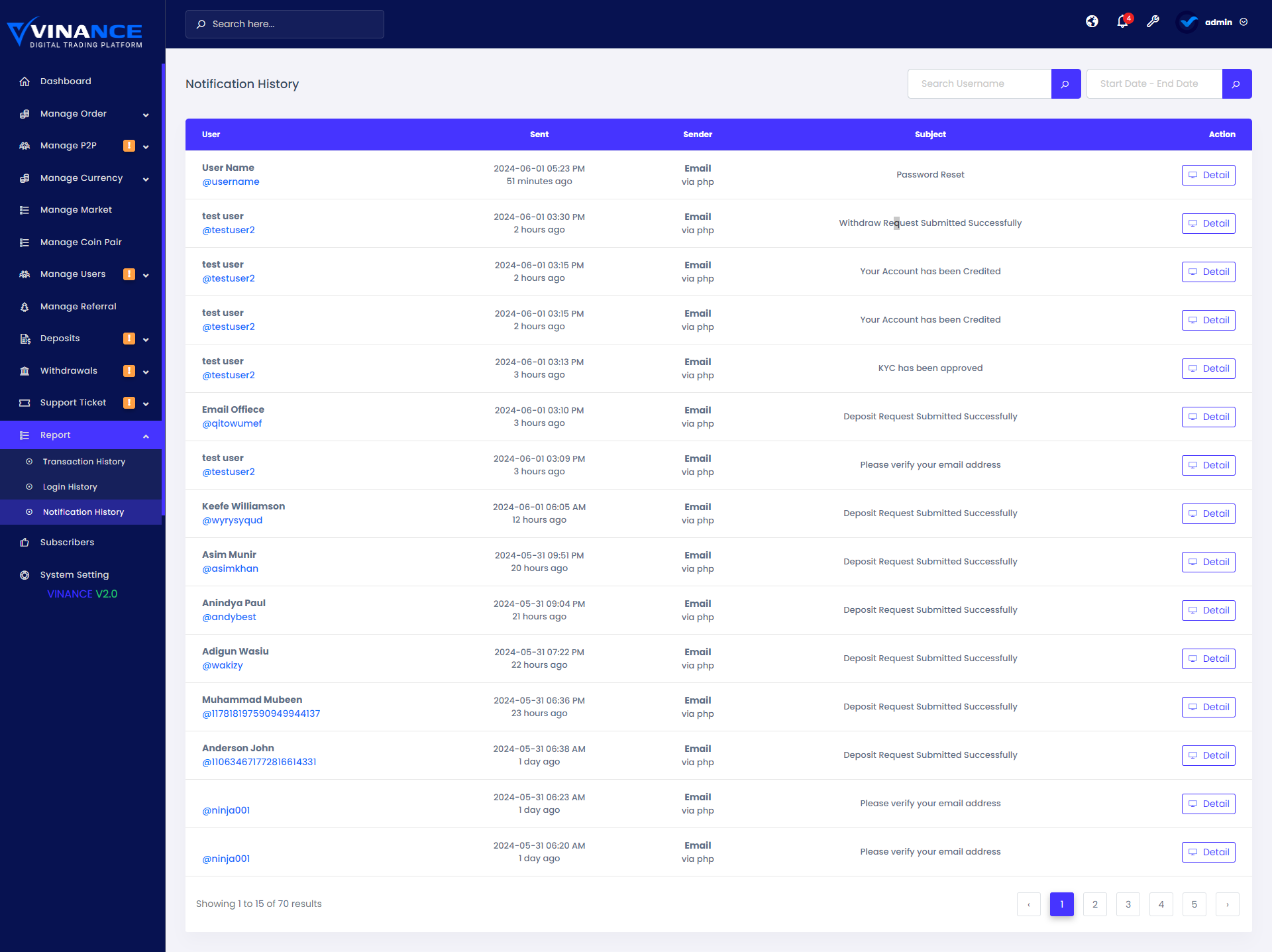Click the Support Ticket orange alert badge
This screenshot has height=952, width=1272.
click(129, 403)
